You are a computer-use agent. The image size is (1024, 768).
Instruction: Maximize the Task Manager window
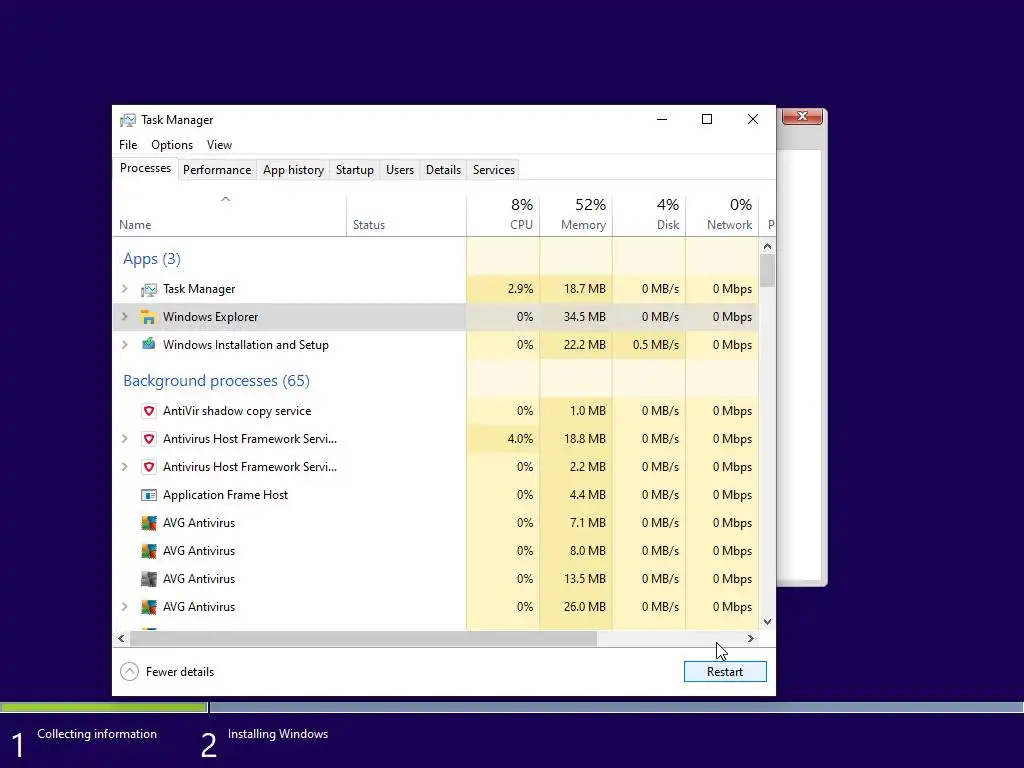coord(707,119)
